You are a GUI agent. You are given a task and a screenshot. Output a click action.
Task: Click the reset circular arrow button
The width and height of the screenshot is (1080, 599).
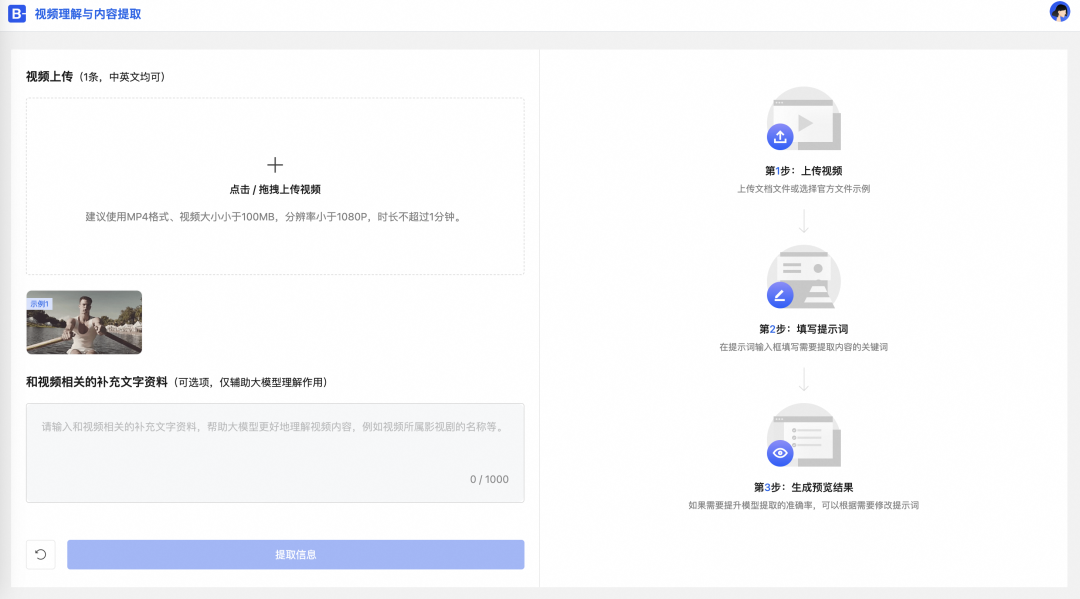(41, 554)
